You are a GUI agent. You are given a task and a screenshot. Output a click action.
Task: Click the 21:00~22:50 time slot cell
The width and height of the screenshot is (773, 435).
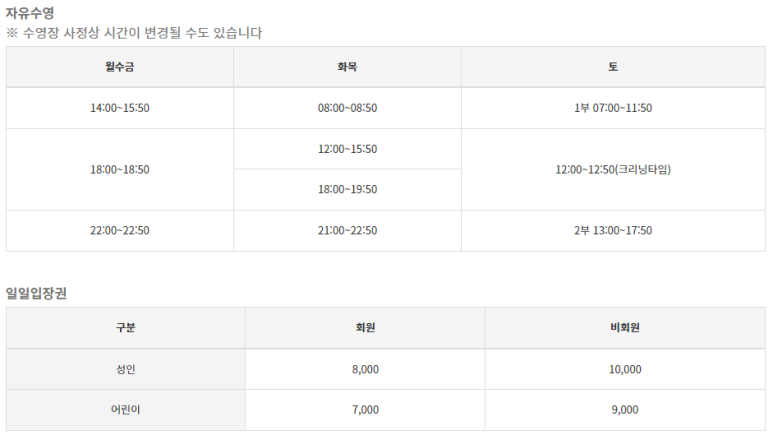click(x=347, y=231)
